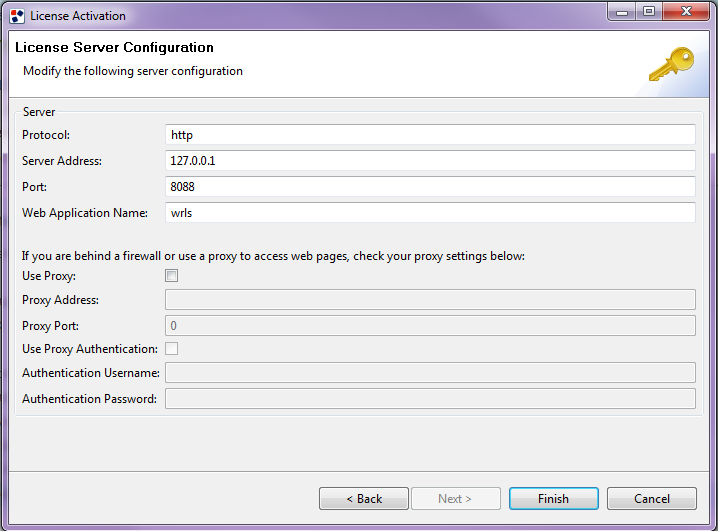
Task: Click the License Server Configuration heading
Action: tap(114, 47)
